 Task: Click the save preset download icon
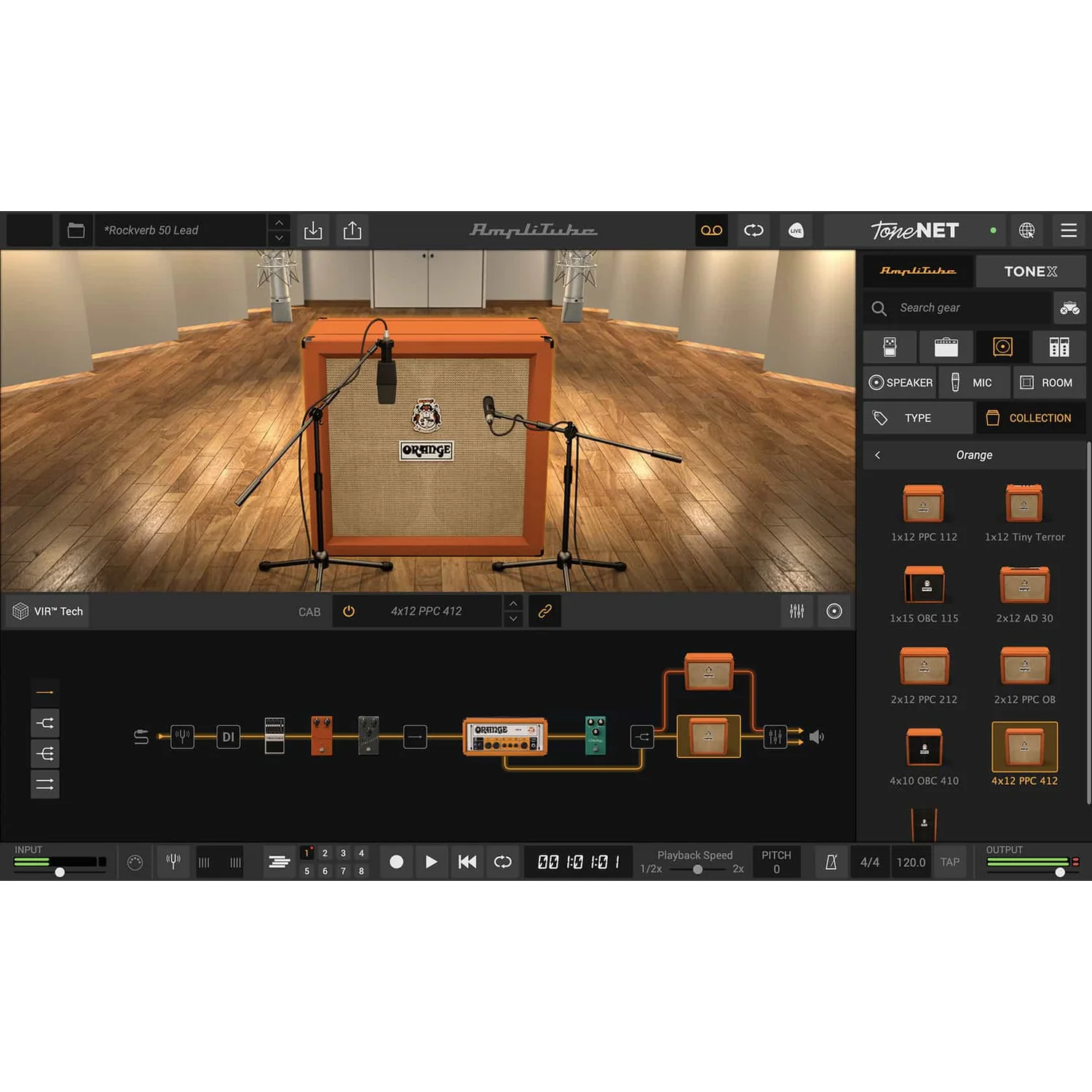coord(313,231)
